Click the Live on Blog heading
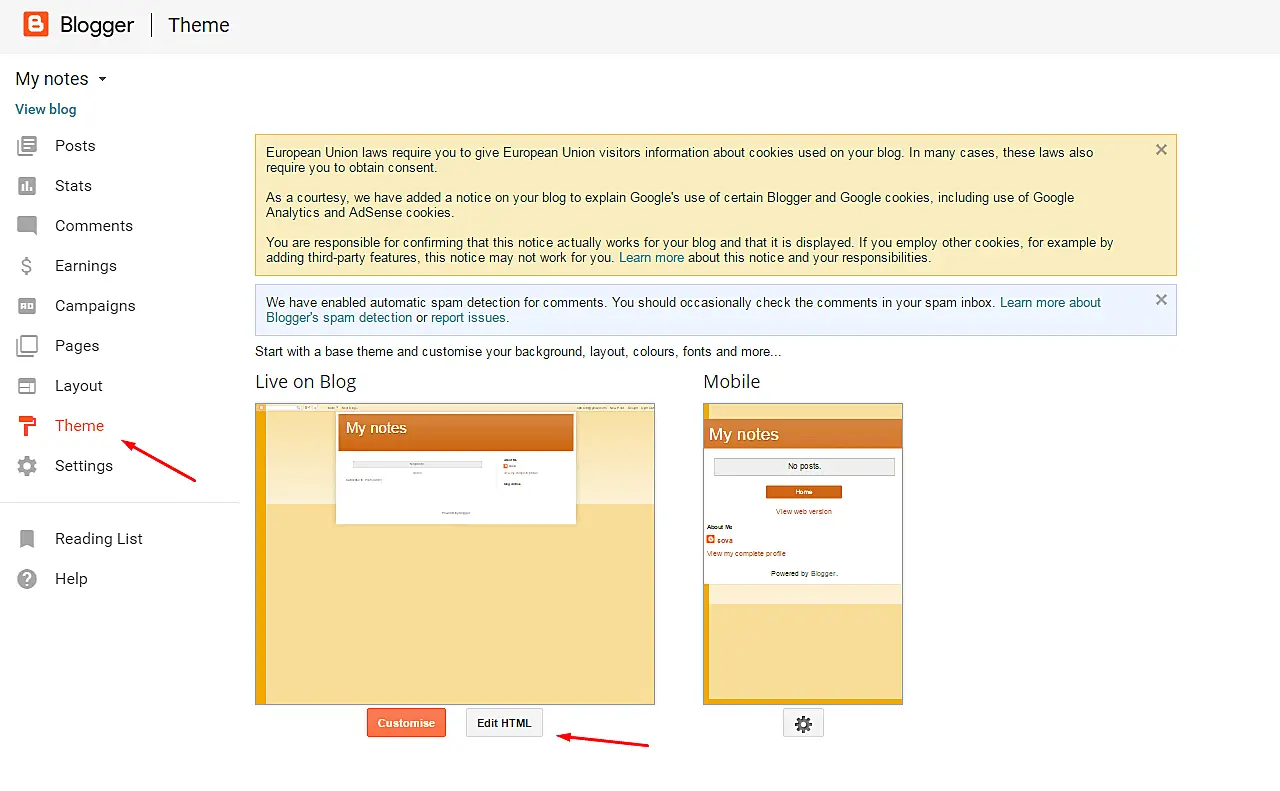 [x=306, y=382]
